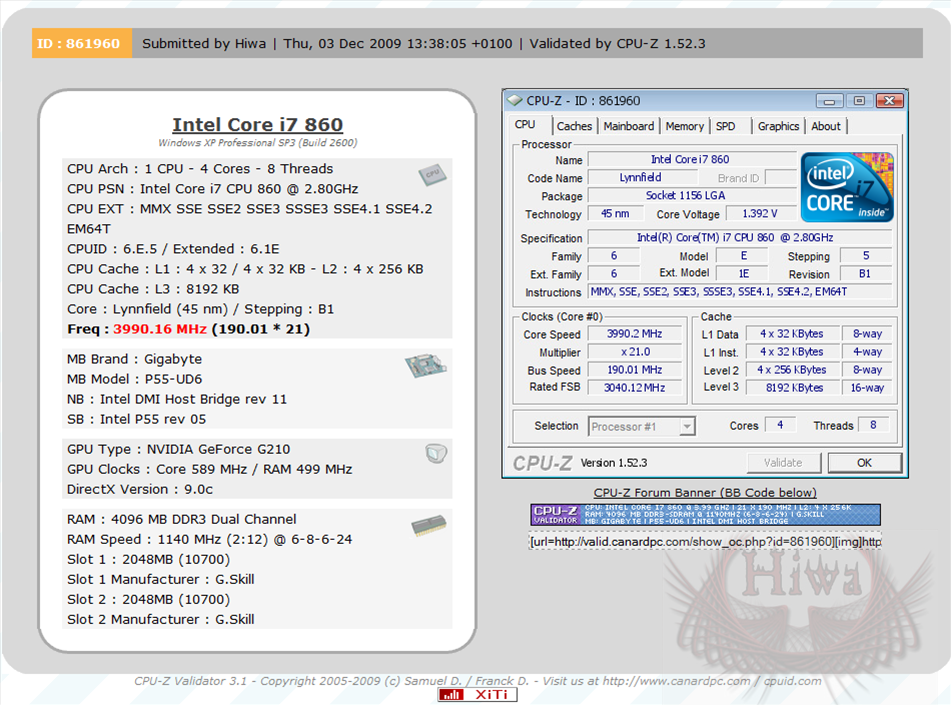Click the Core Voltage value 1.392 V
The width and height of the screenshot is (951, 705).
pos(759,214)
